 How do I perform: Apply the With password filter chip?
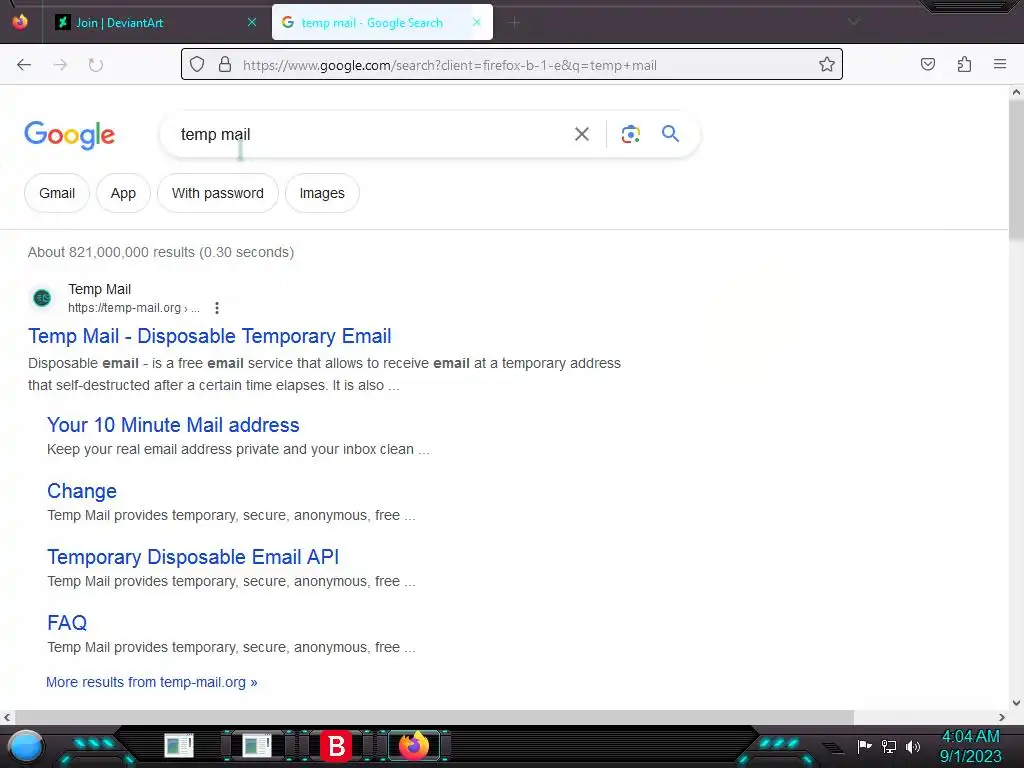point(217,193)
